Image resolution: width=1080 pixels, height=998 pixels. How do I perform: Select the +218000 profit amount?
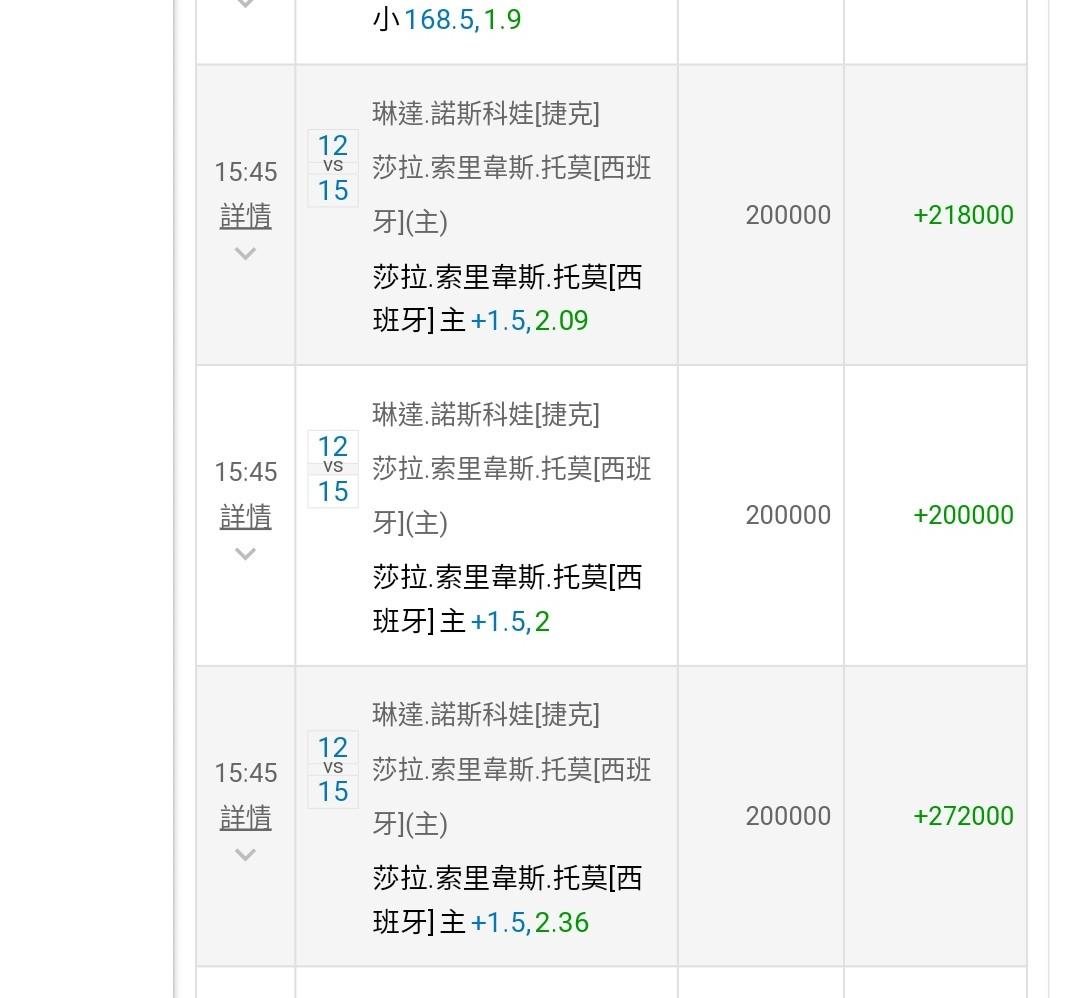[962, 215]
